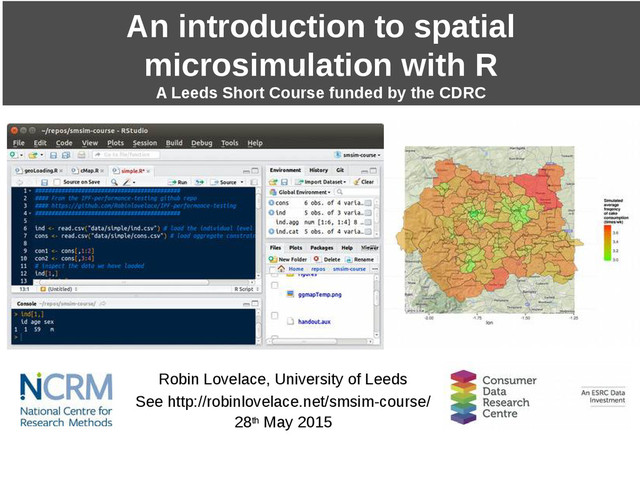
Task: Open the Import Dataset dropdown
Action: coord(321,182)
